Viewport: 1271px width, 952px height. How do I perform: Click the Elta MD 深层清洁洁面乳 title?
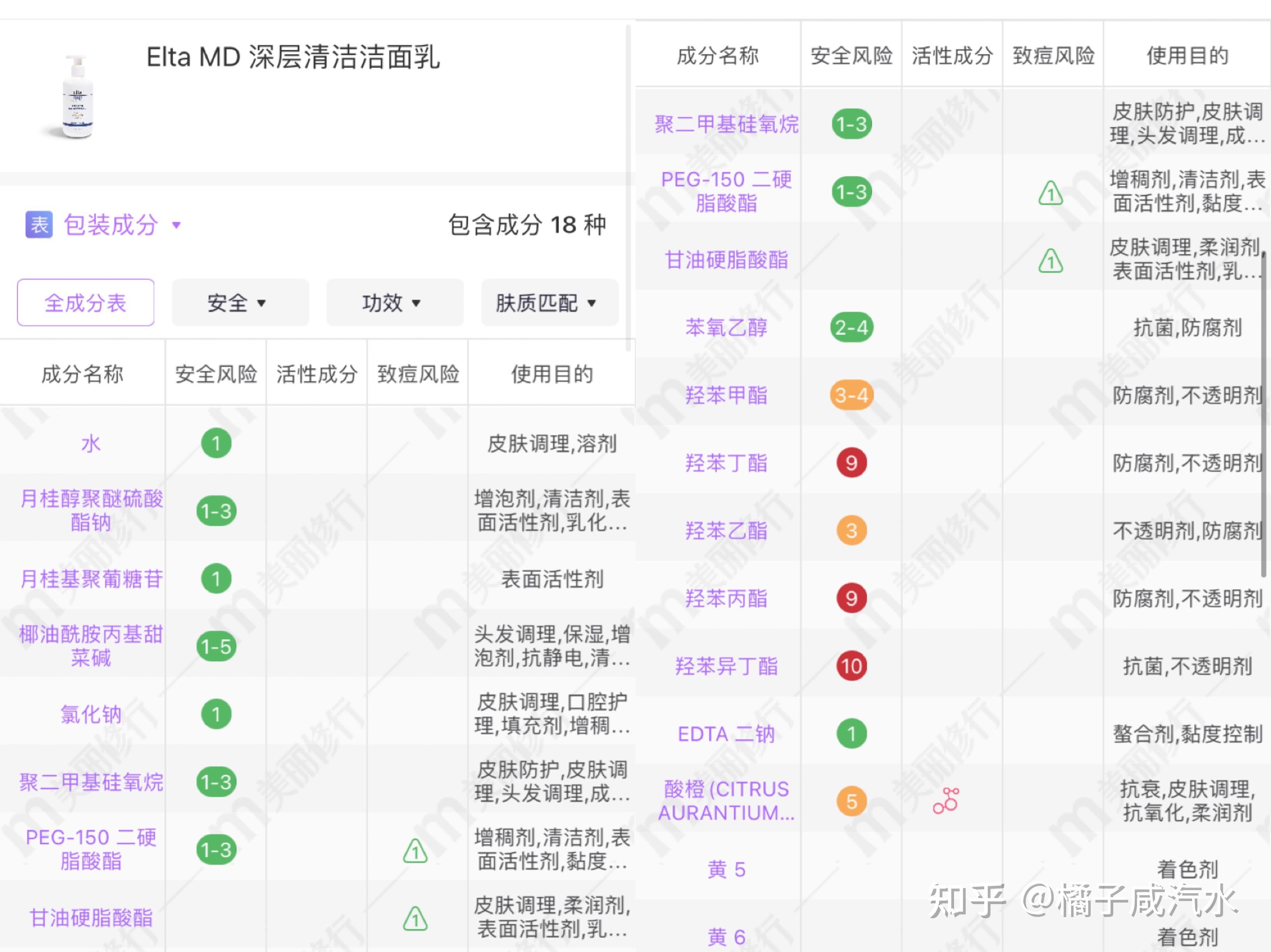[x=293, y=58]
